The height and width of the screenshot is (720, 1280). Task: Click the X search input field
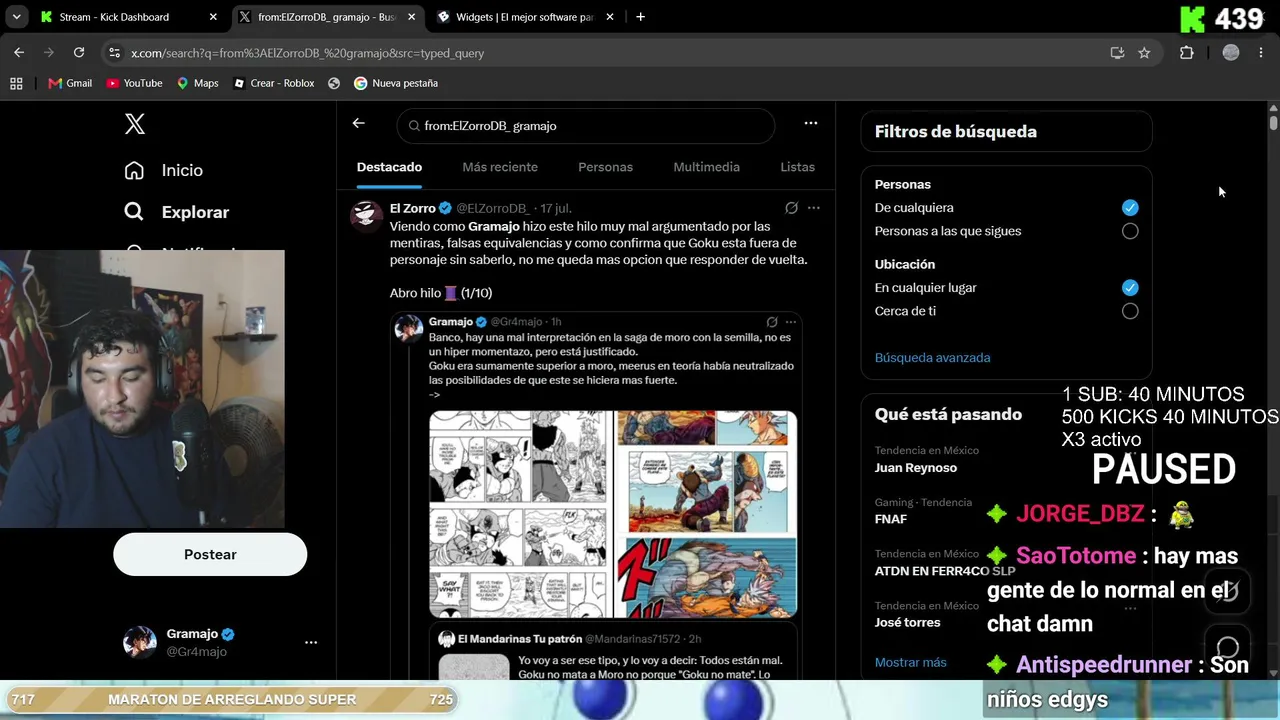pos(586,126)
